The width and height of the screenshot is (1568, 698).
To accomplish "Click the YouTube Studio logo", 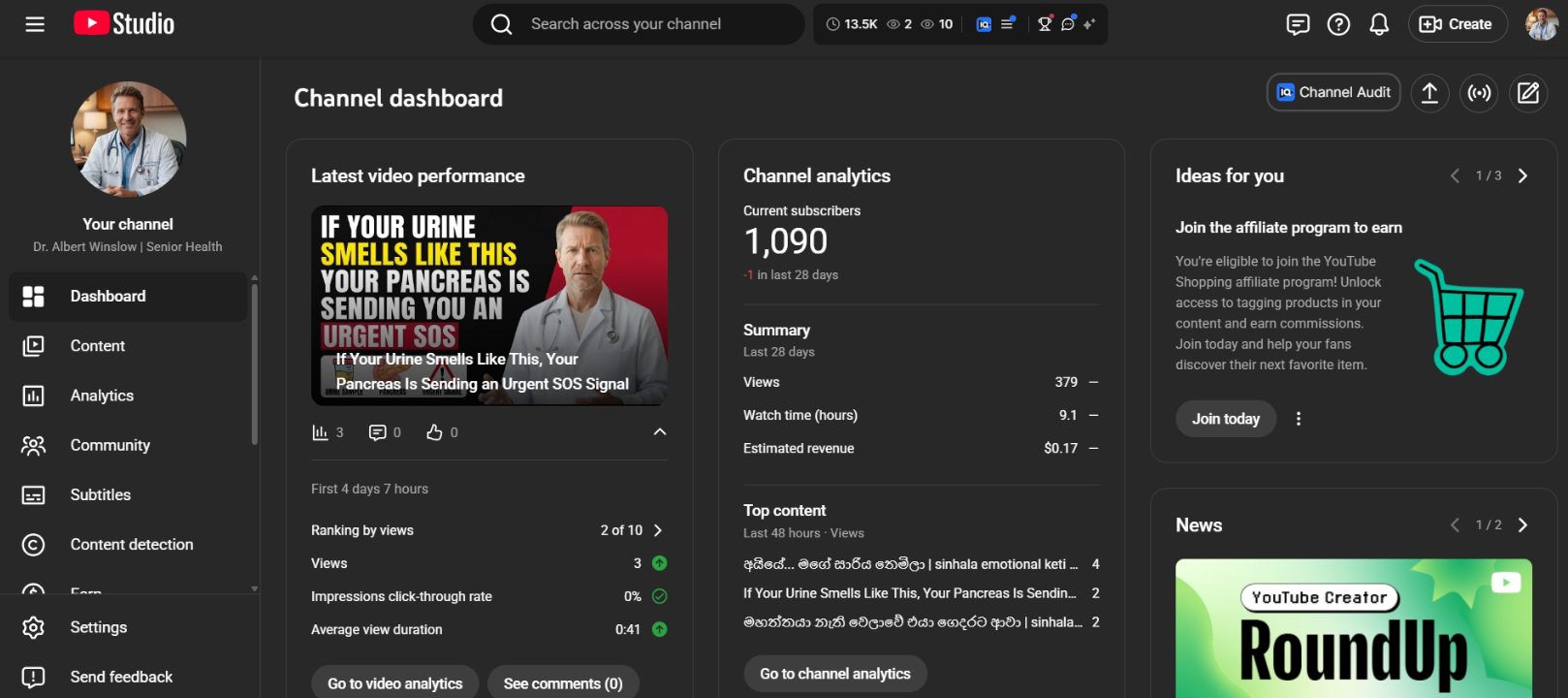I will [x=124, y=23].
